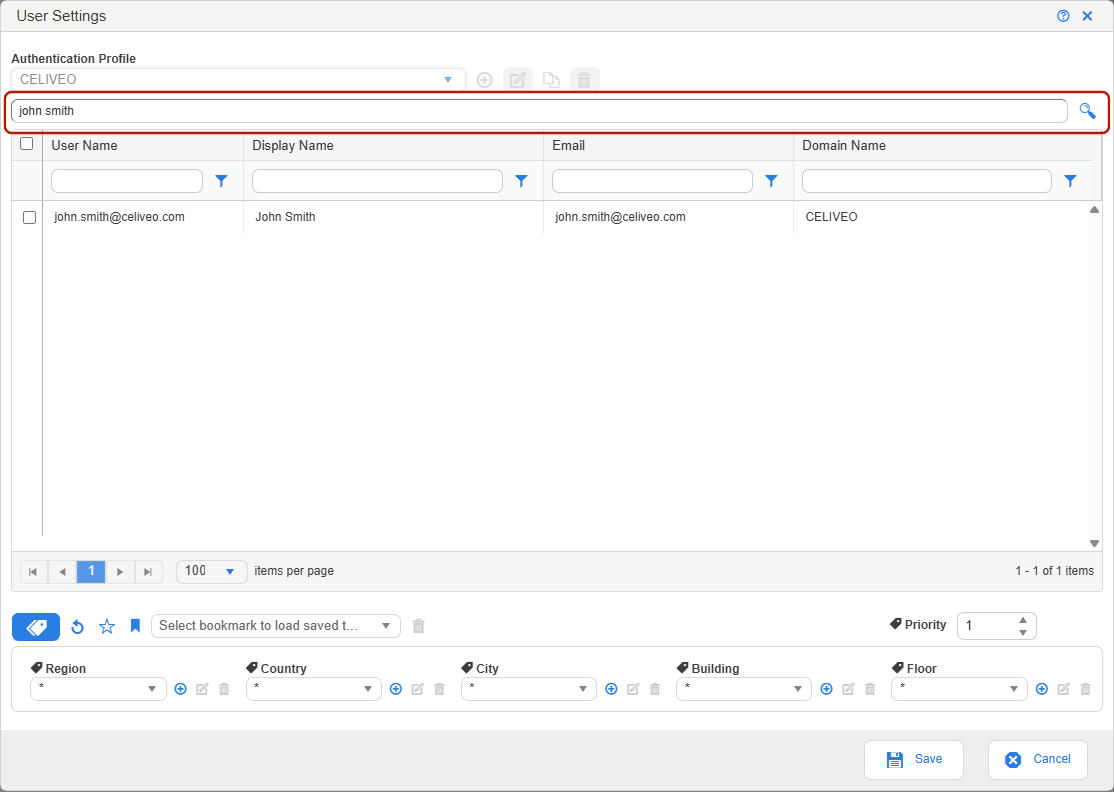This screenshot has width=1114, height=792.
Task: Open the City tag dropdown
Action: pyautogui.click(x=529, y=689)
